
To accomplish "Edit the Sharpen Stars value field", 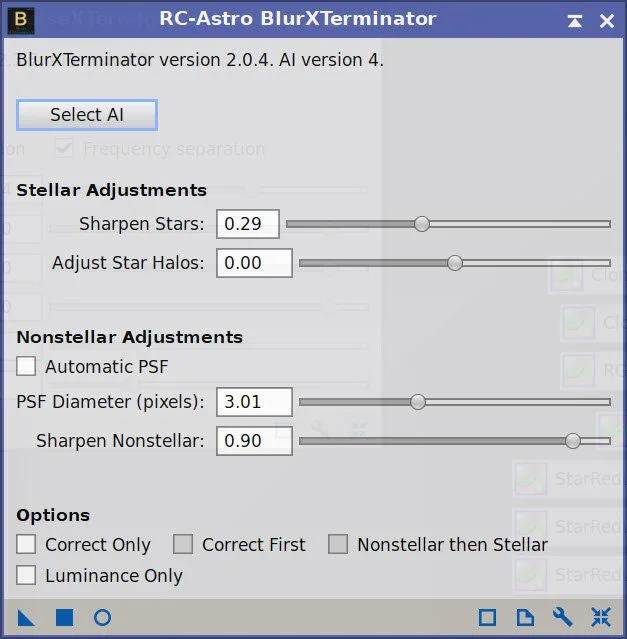I will [x=248, y=224].
